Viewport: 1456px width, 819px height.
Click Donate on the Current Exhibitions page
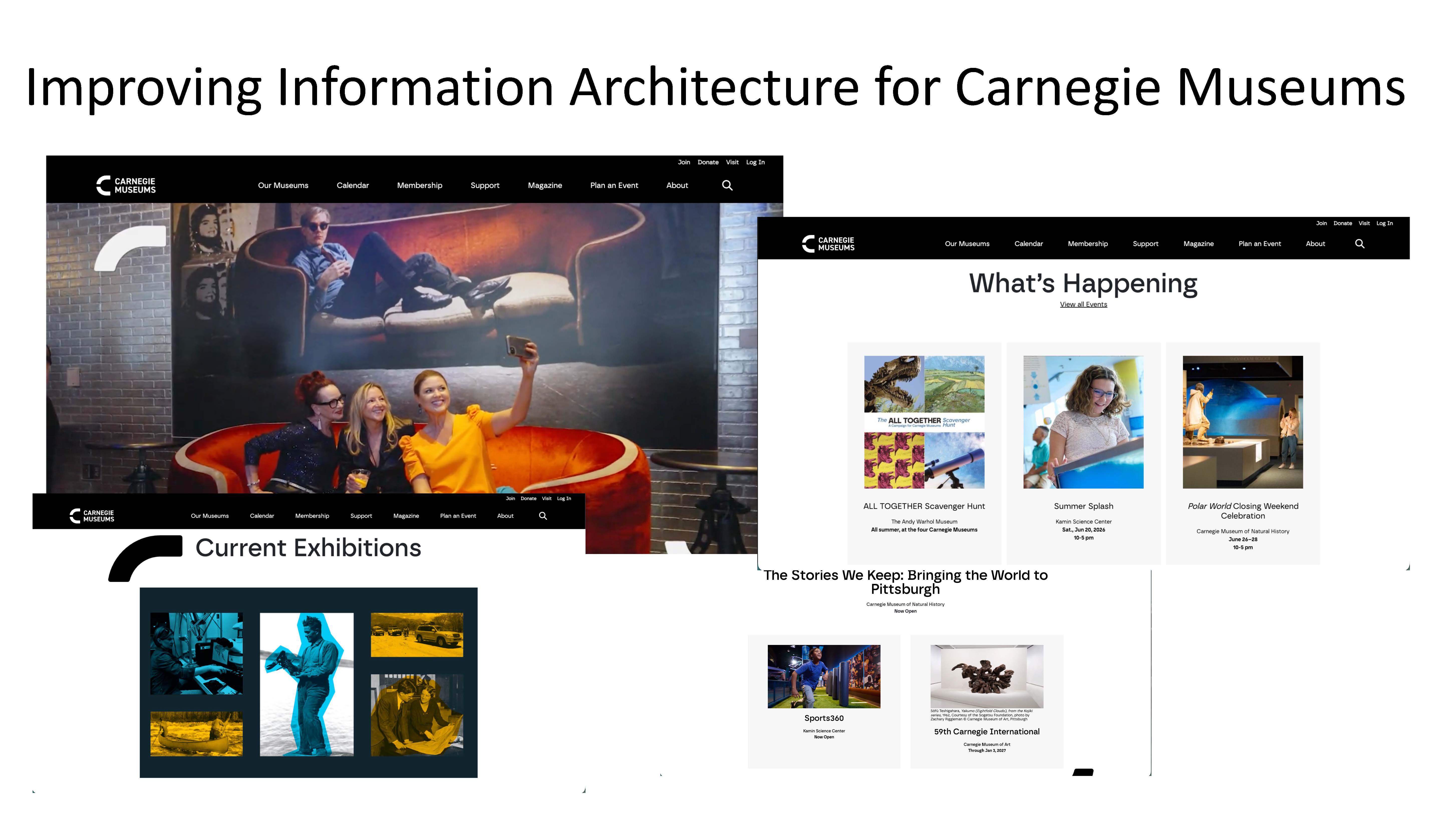point(528,498)
